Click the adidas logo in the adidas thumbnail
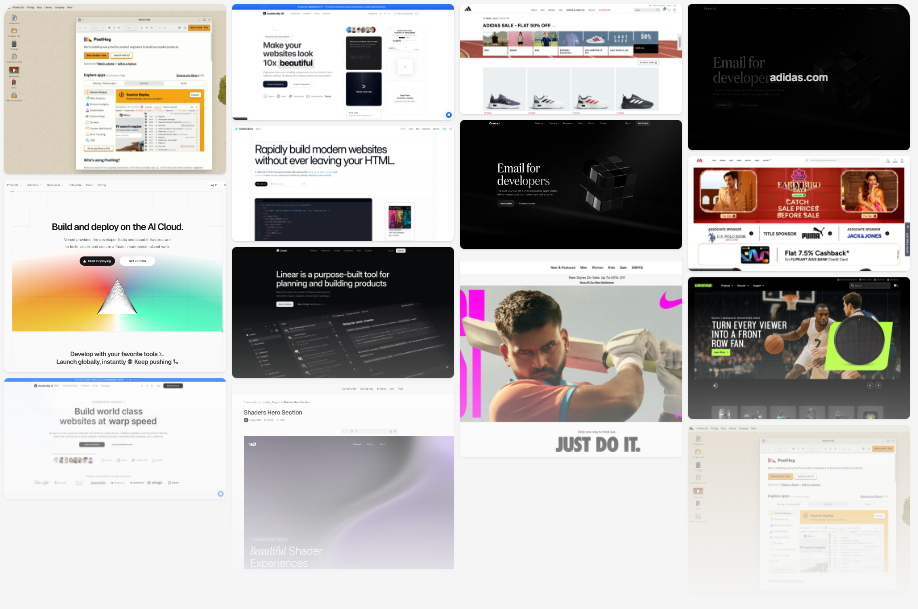The image size is (918, 609). click(x=468, y=10)
